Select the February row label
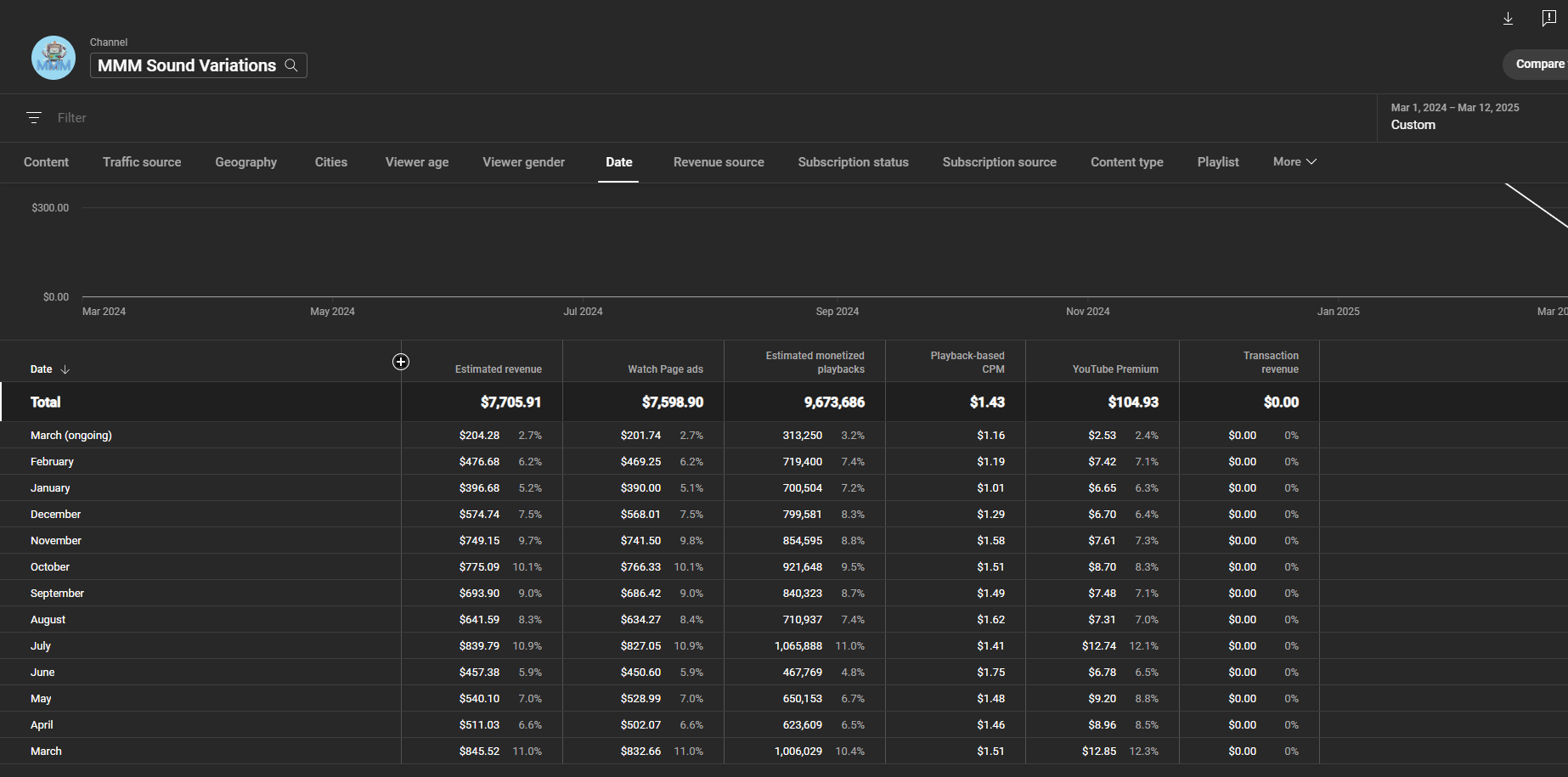 click(52, 462)
